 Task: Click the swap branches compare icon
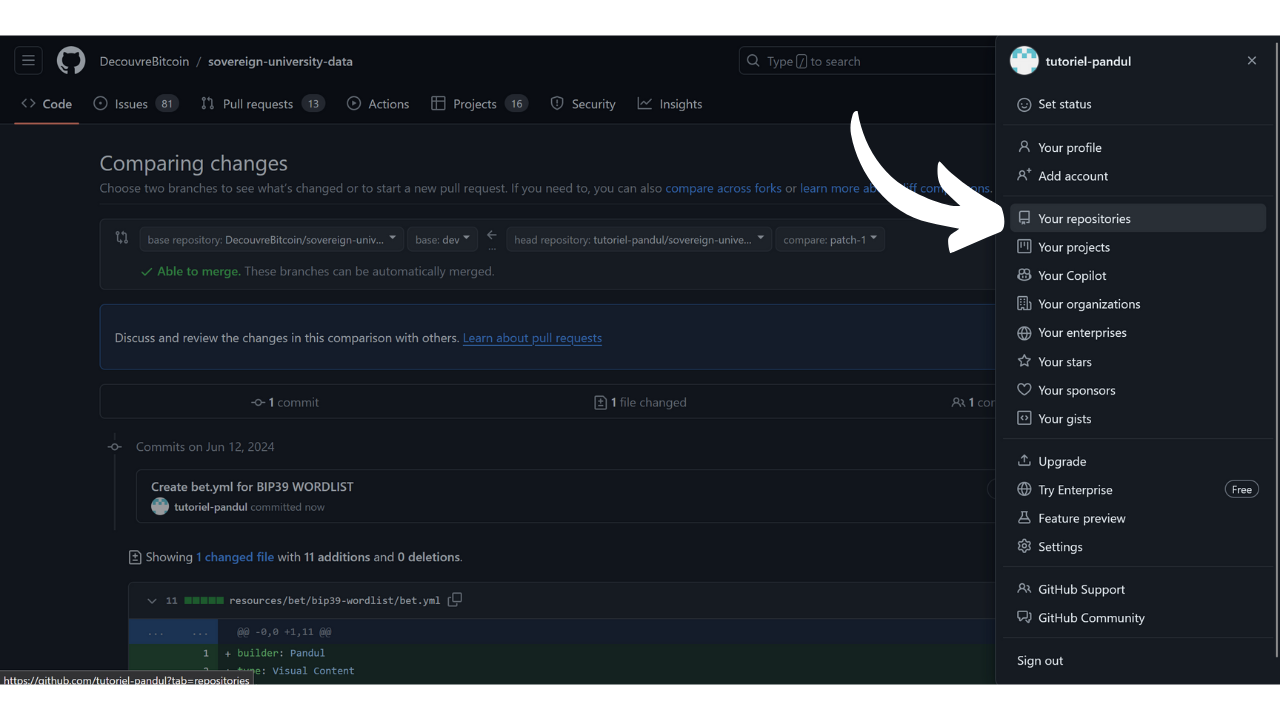tap(122, 238)
